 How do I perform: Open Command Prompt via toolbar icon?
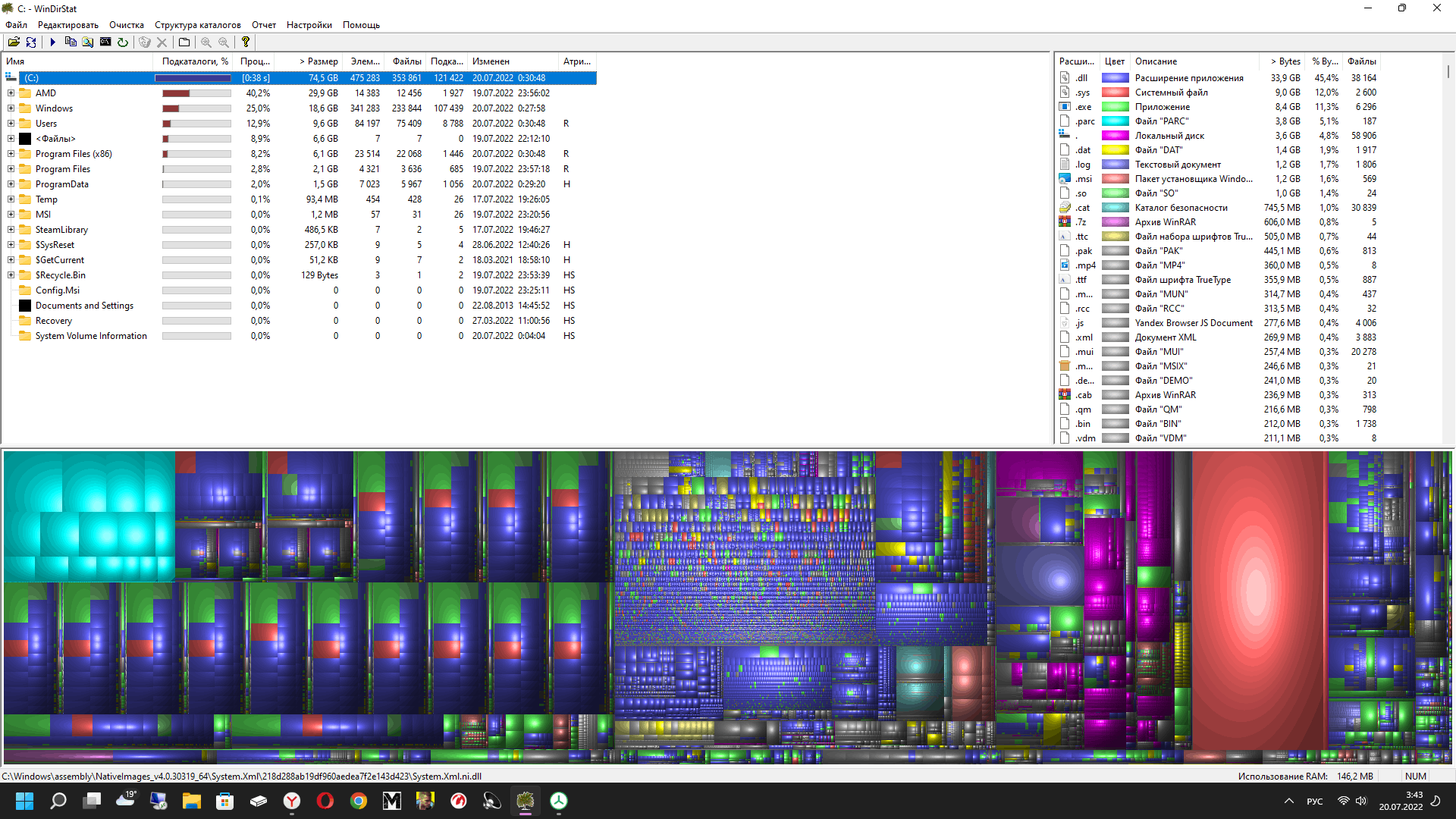click(x=105, y=42)
